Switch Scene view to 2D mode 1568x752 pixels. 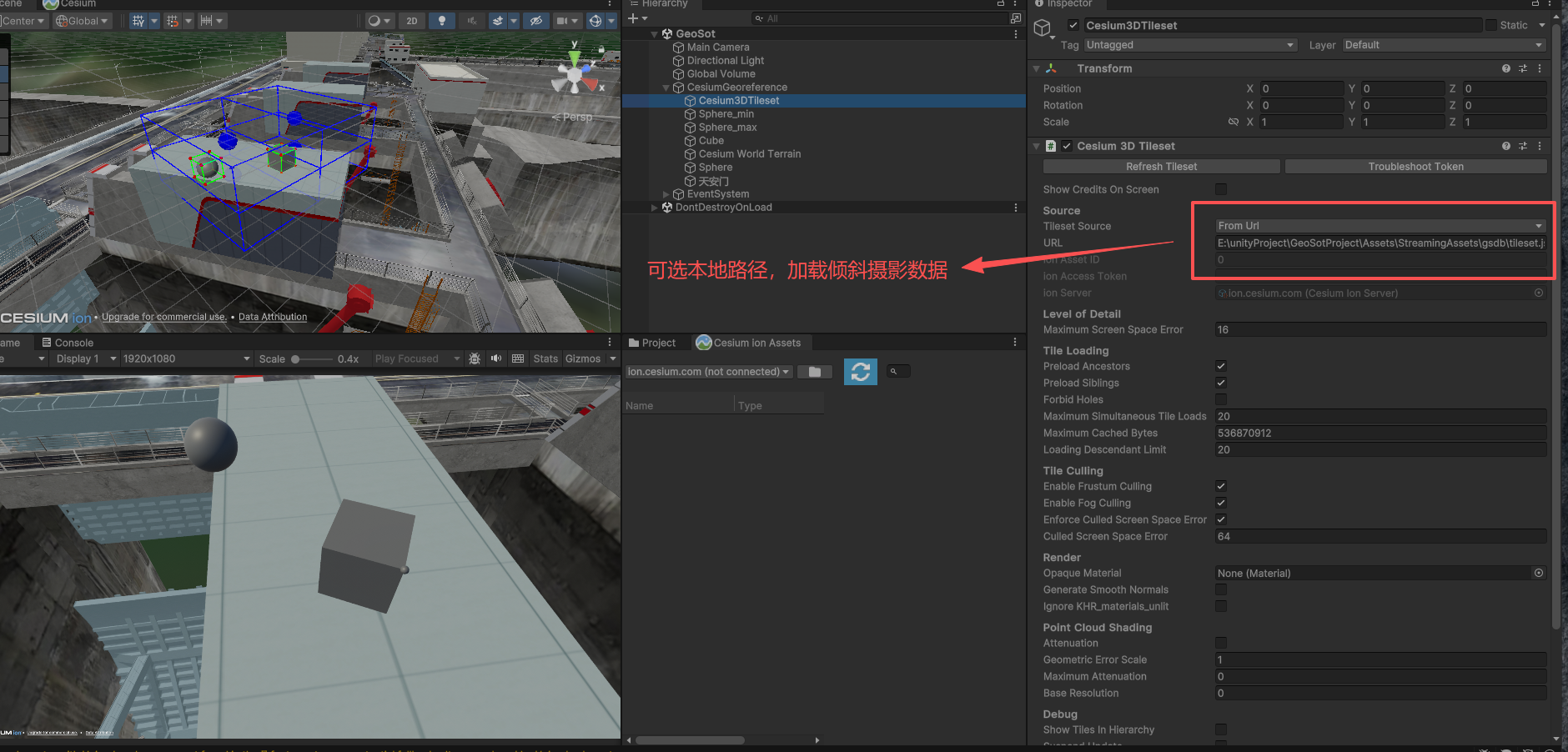pyautogui.click(x=412, y=21)
